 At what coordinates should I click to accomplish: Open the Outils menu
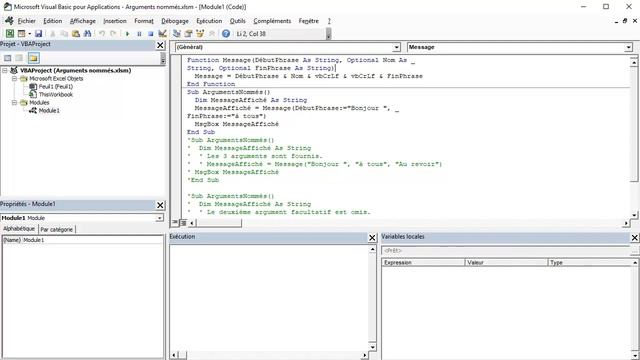pos(238,21)
